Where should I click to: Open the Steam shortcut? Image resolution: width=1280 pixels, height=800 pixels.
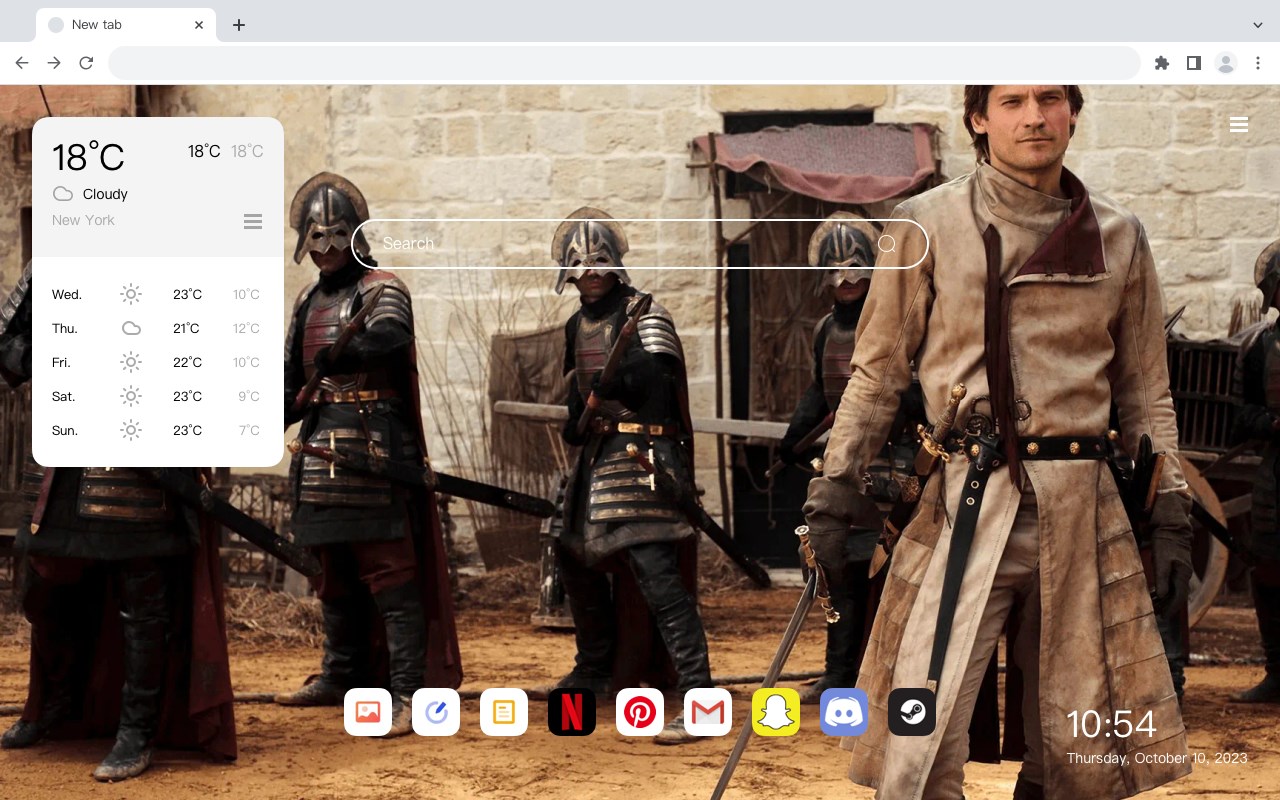pos(912,712)
